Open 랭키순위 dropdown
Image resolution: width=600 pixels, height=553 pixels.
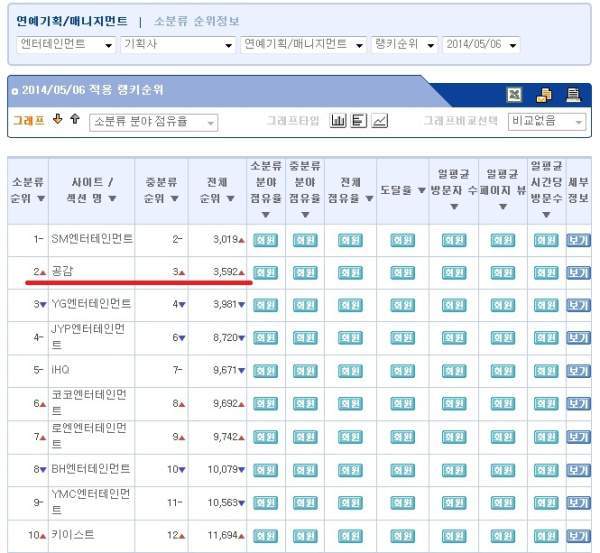coord(404,45)
